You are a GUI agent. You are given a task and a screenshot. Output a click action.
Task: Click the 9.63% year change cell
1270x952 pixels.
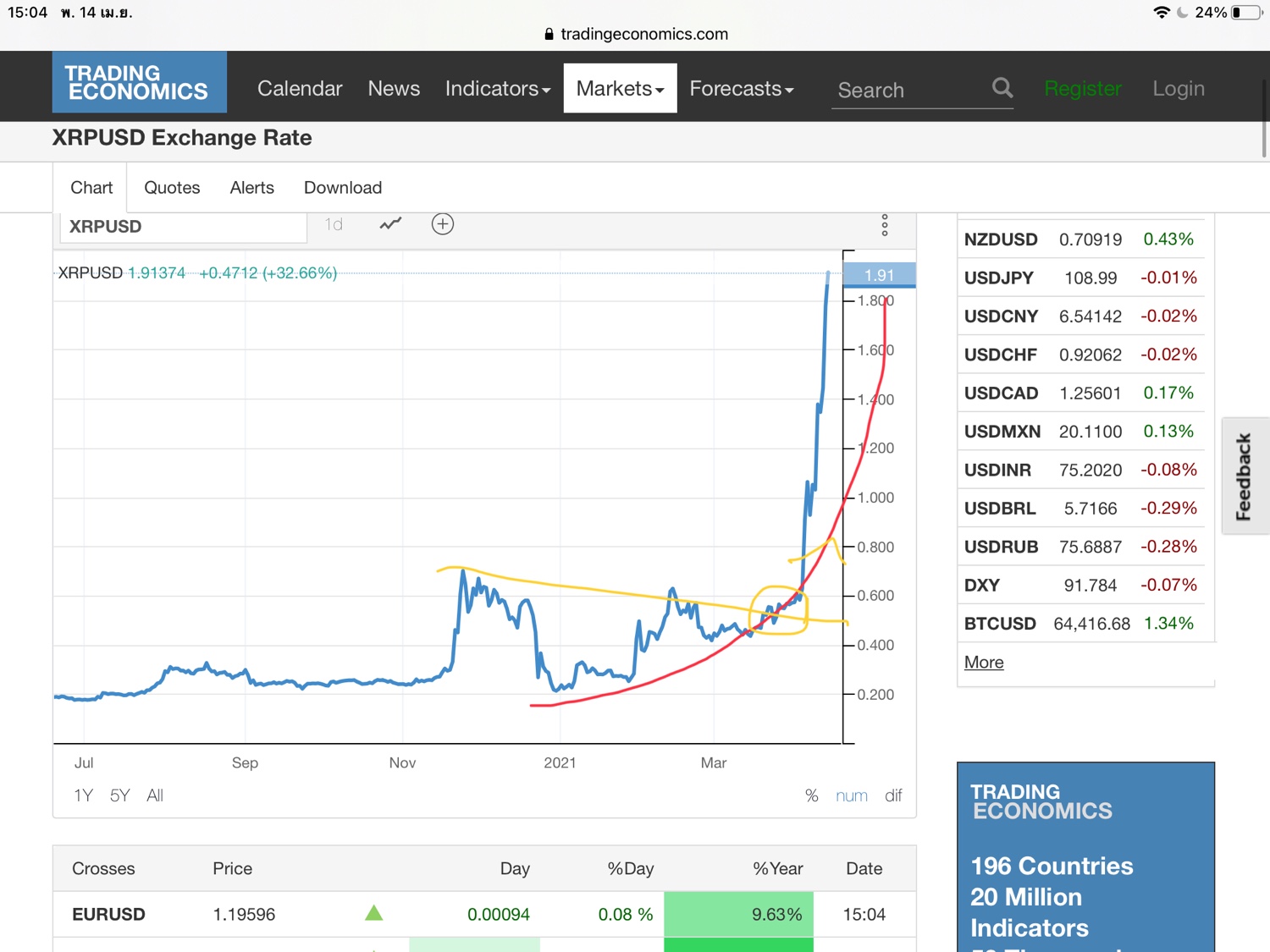coord(738,914)
